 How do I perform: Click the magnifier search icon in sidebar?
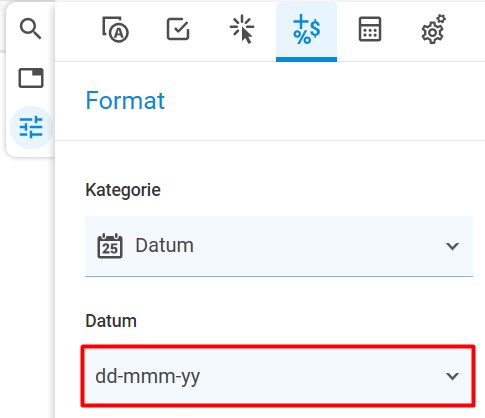[30, 29]
